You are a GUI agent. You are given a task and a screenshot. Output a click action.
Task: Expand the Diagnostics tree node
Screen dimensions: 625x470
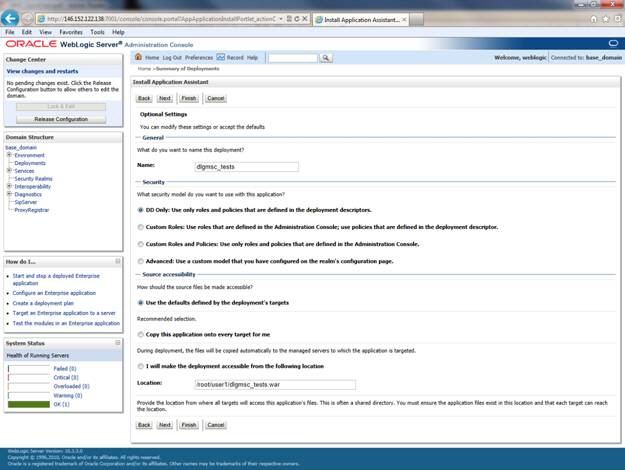coord(9,194)
